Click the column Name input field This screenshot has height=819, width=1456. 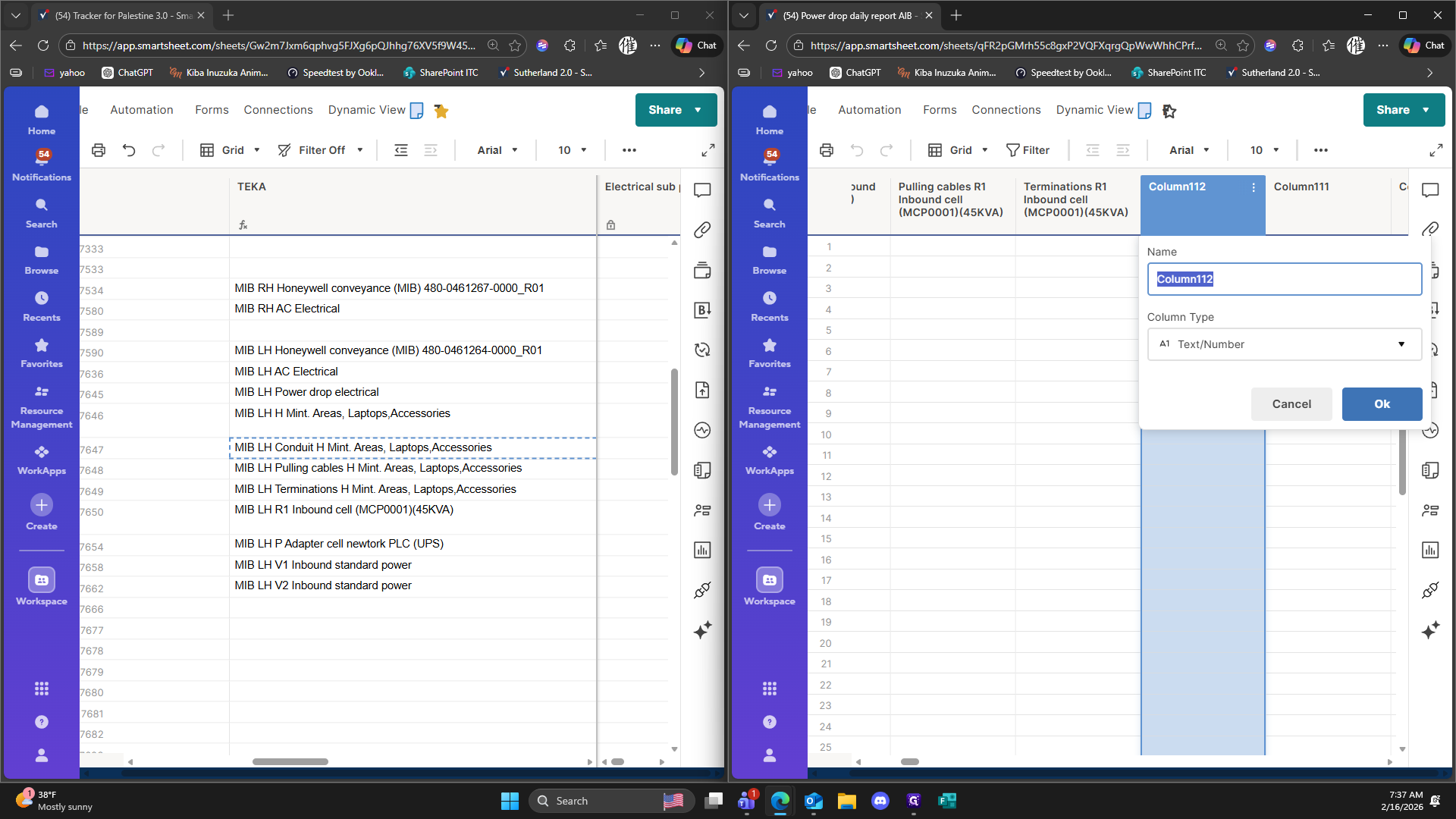tap(1284, 279)
